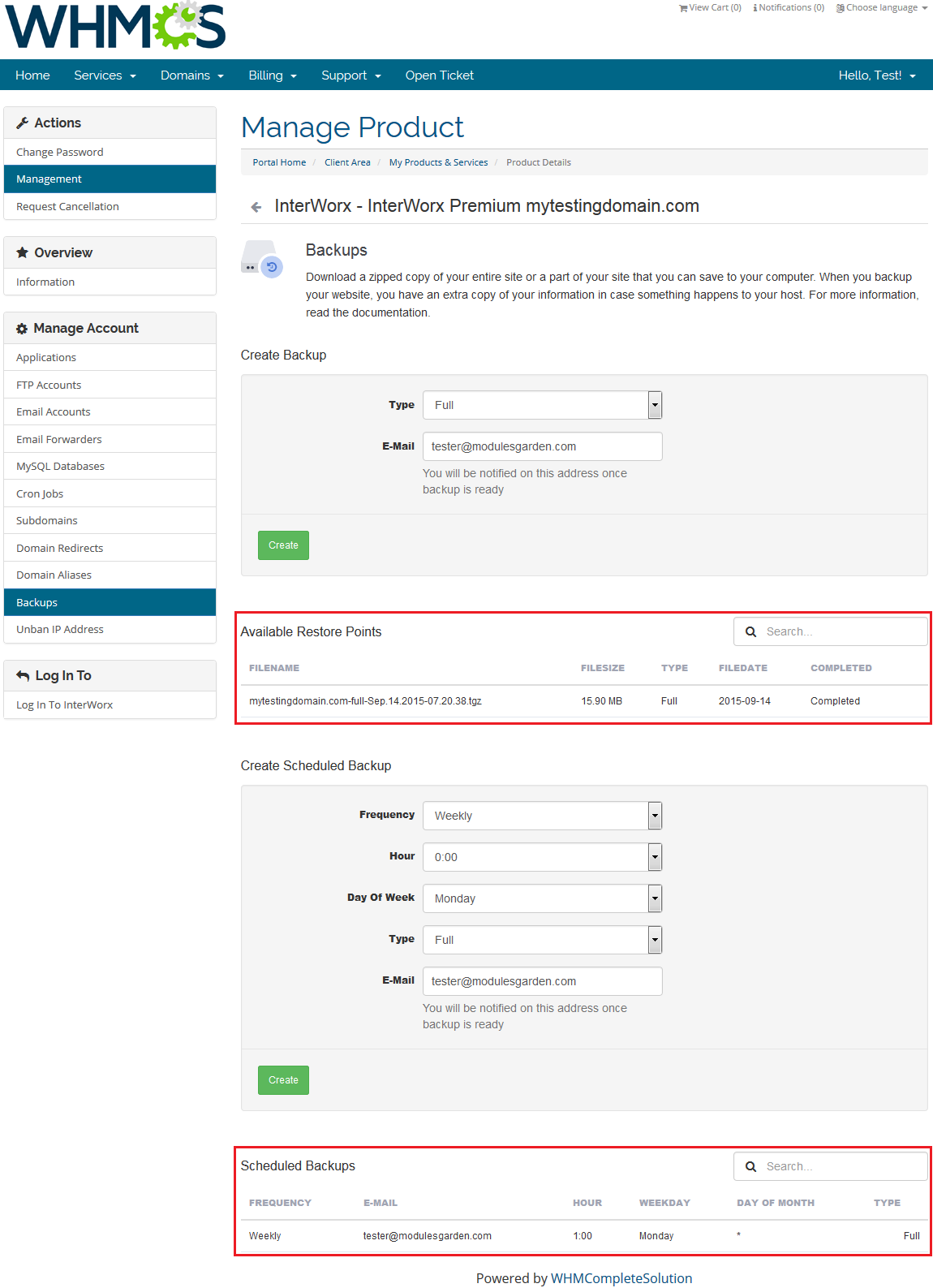Click the star icon in Overview header

tap(23, 252)
